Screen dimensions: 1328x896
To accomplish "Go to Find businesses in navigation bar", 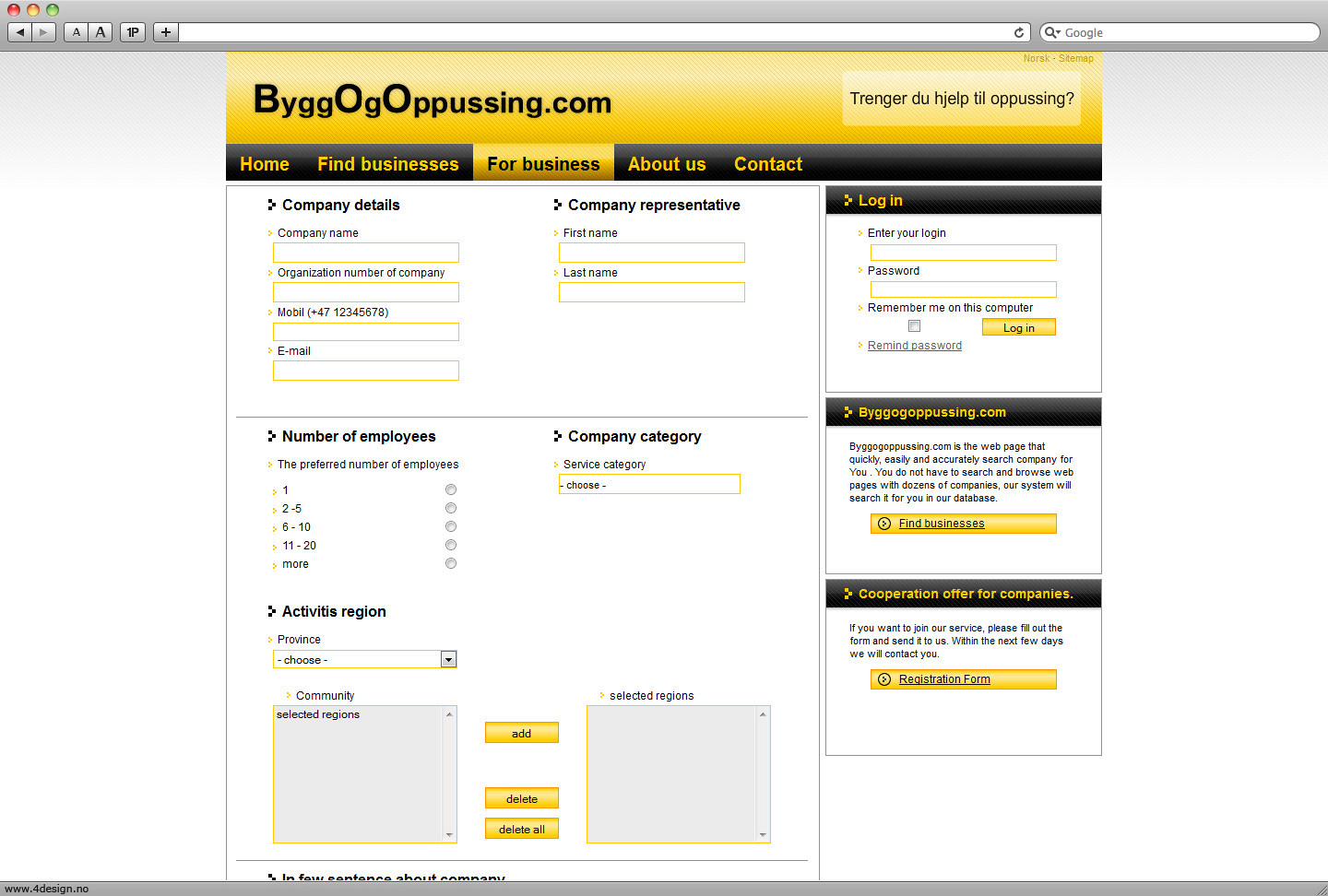I will click(388, 164).
